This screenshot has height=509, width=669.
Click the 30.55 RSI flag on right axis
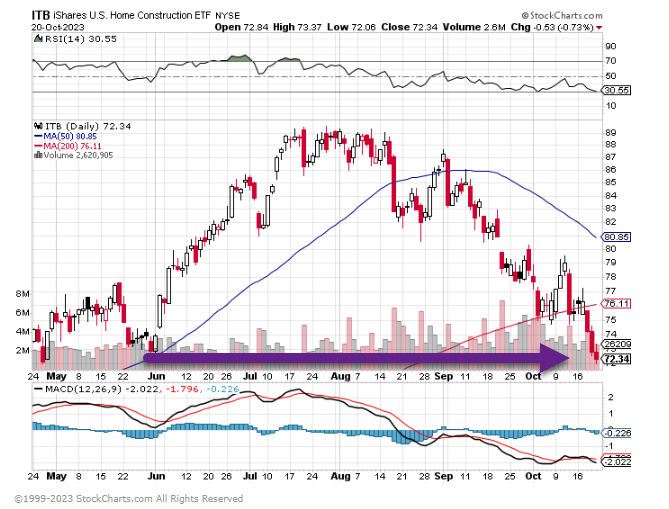coord(616,90)
